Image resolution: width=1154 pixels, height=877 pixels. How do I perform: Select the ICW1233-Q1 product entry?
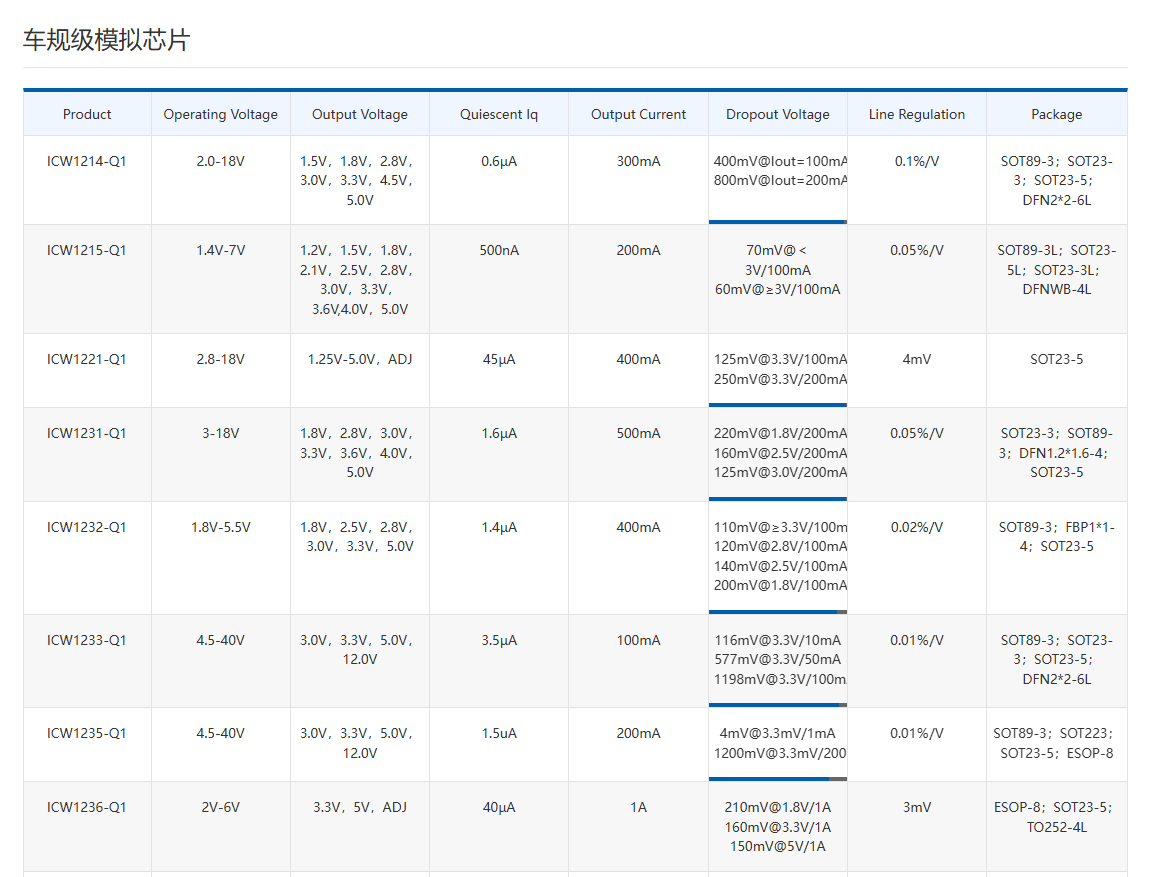pos(87,640)
